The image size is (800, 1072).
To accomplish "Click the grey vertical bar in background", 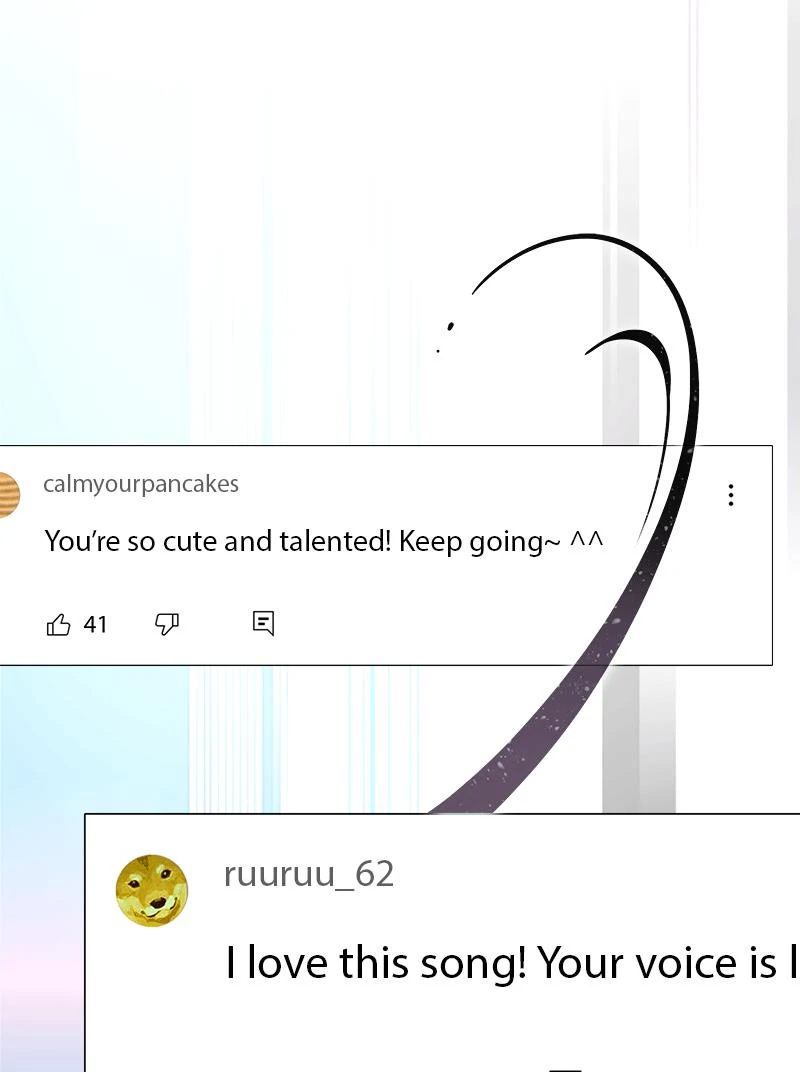I will (621, 738).
